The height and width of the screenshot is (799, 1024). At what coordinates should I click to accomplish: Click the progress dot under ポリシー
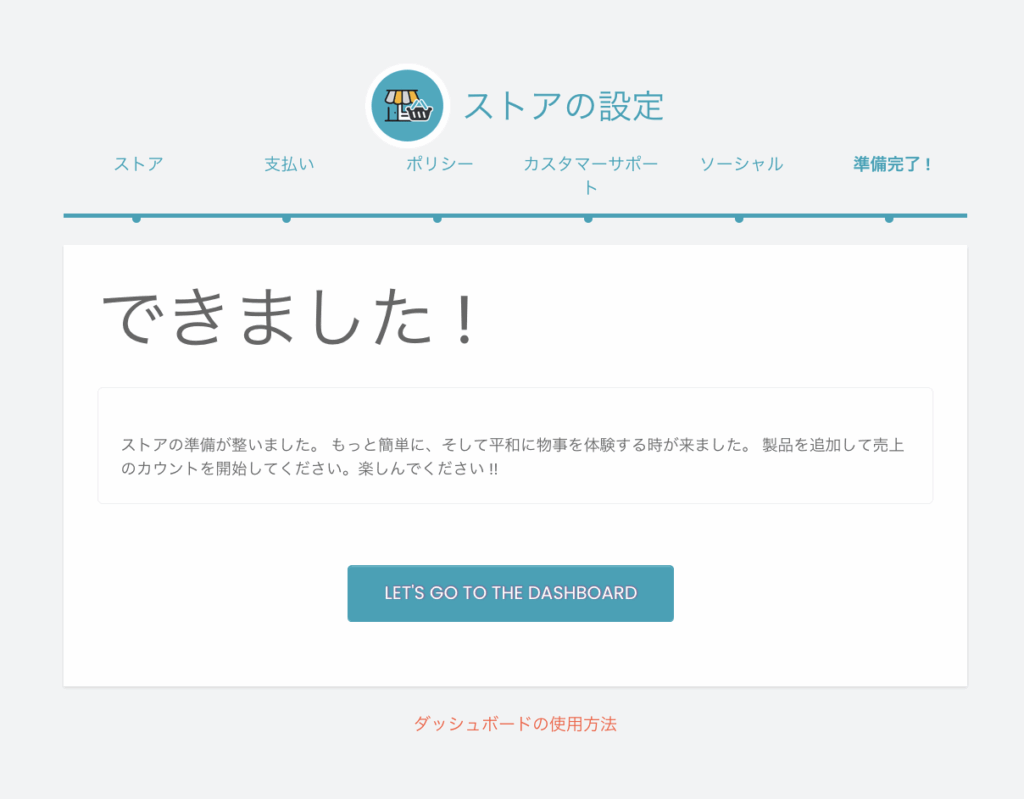437,218
